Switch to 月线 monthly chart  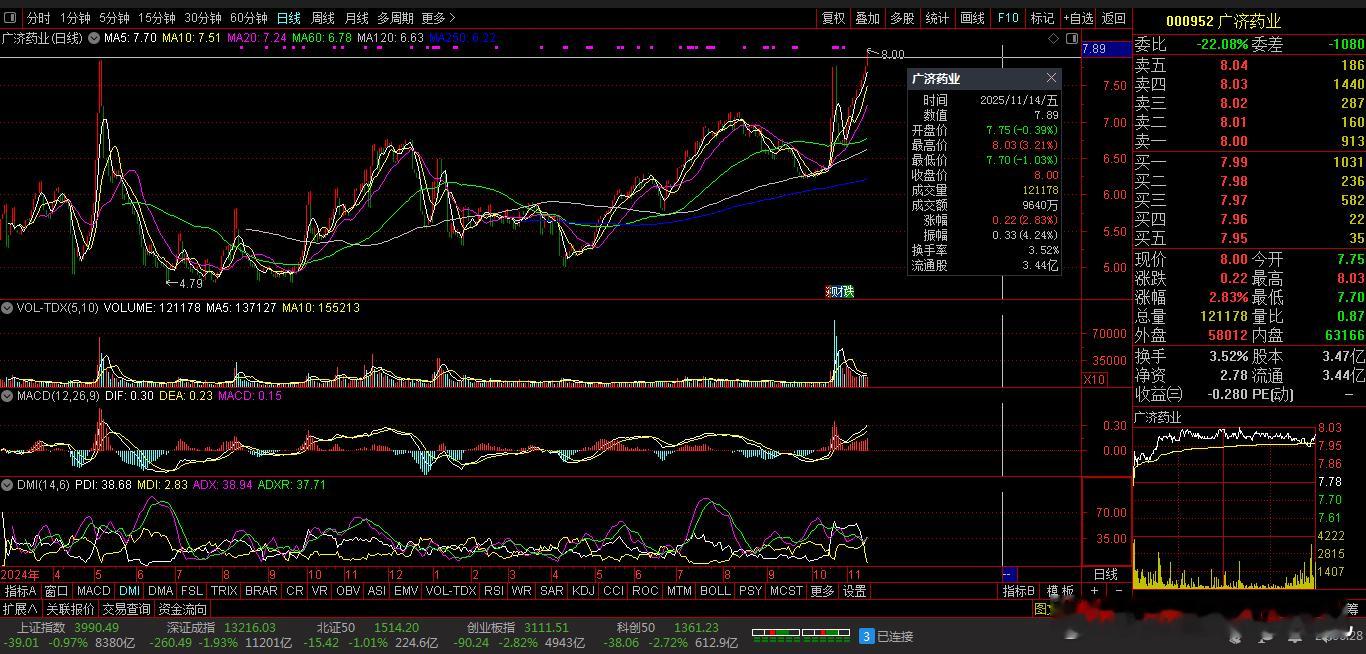click(356, 18)
